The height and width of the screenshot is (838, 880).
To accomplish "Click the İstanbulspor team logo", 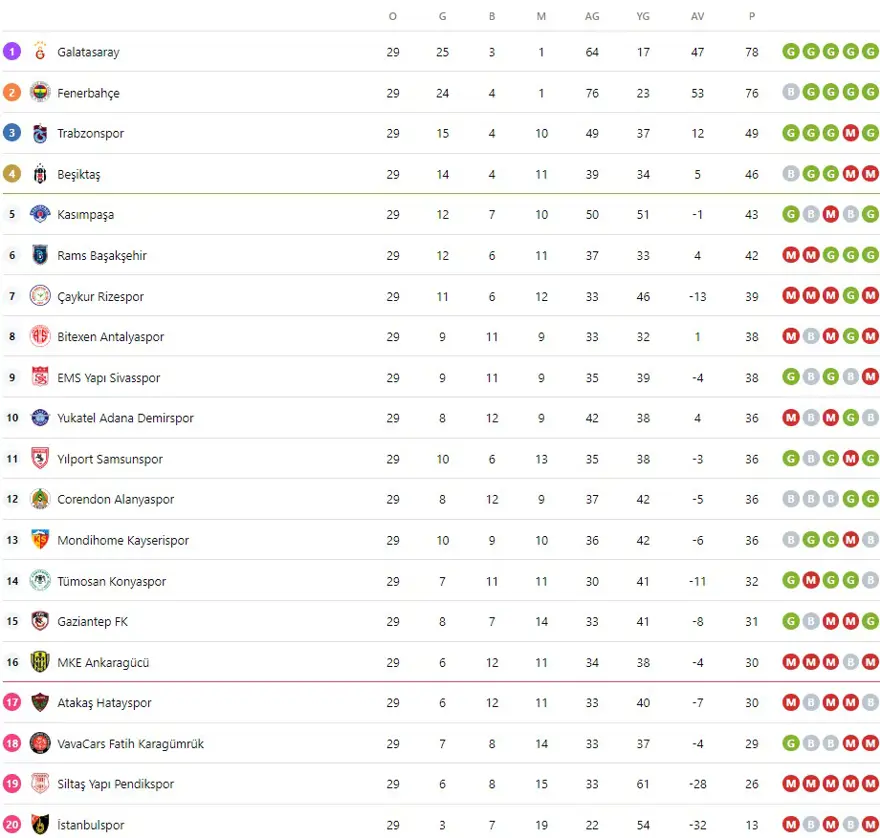I will pos(40,825).
